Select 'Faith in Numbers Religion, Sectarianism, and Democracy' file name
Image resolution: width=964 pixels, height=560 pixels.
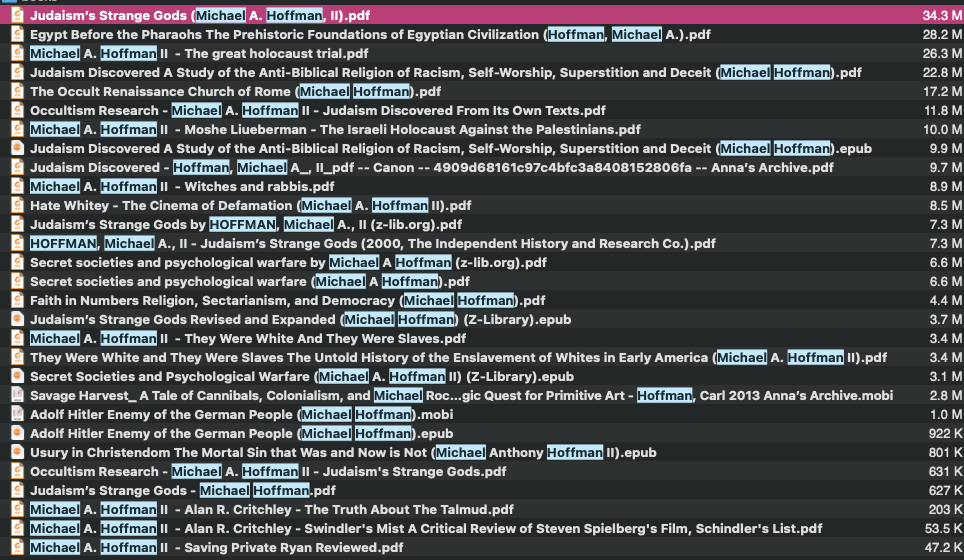pyautogui.click(x=288, y=301)
